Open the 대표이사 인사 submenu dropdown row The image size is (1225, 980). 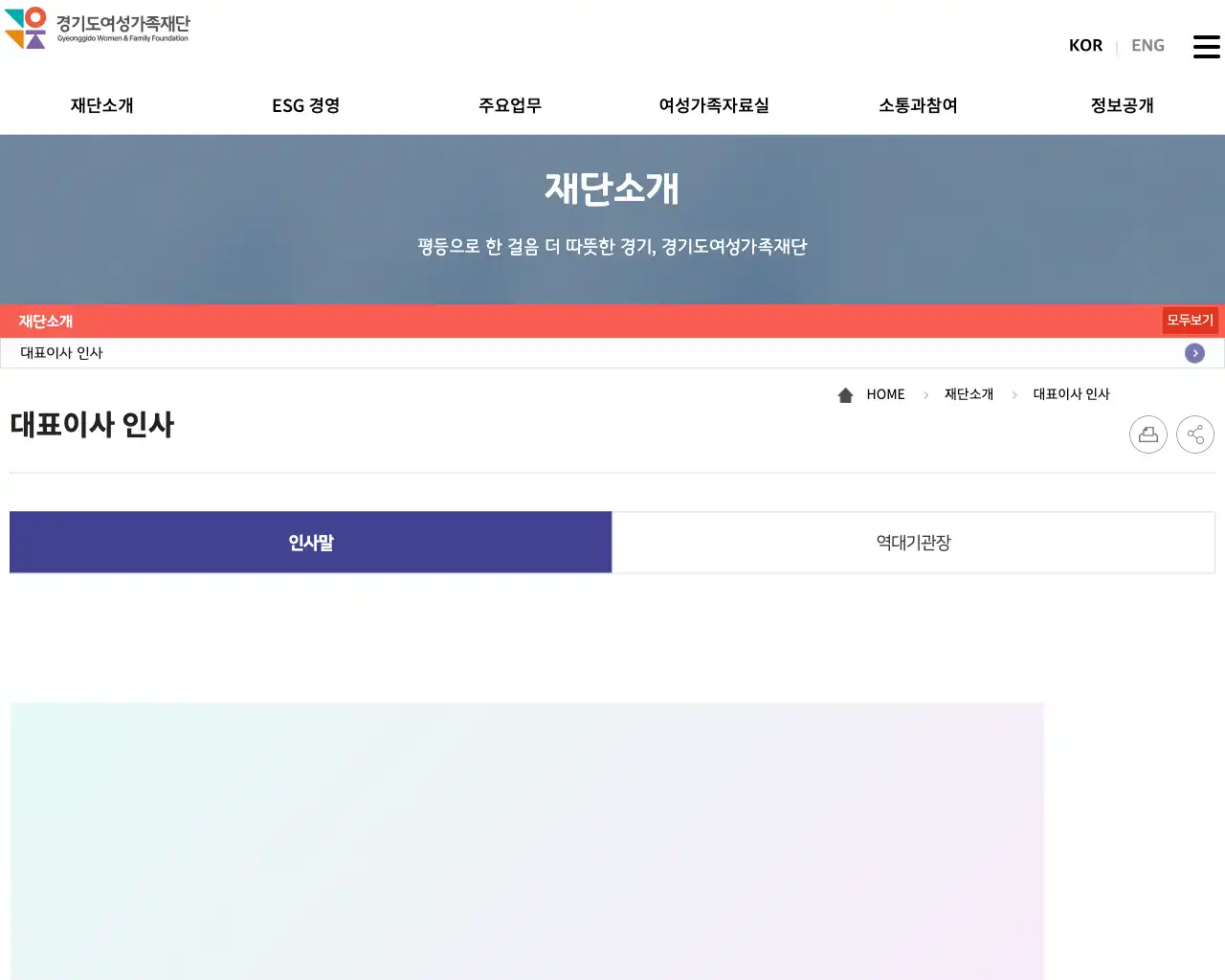click(x=612, y=353)
